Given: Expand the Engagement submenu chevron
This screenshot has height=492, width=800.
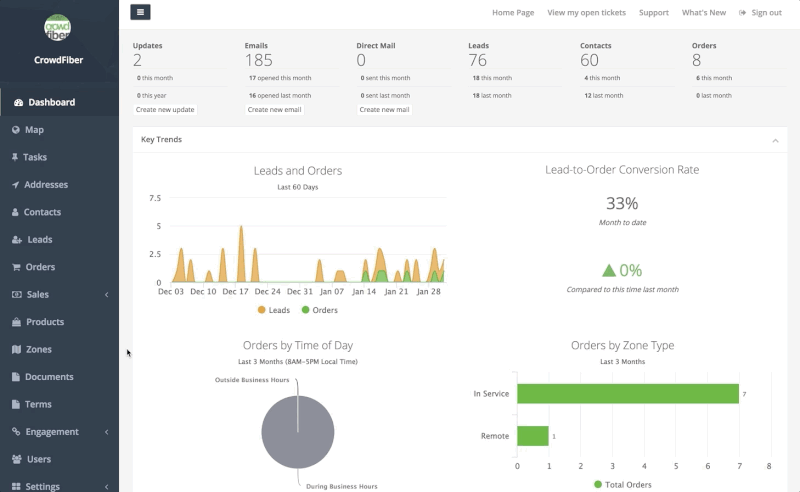Looking at the screenshot, I should tap(106, 432).
